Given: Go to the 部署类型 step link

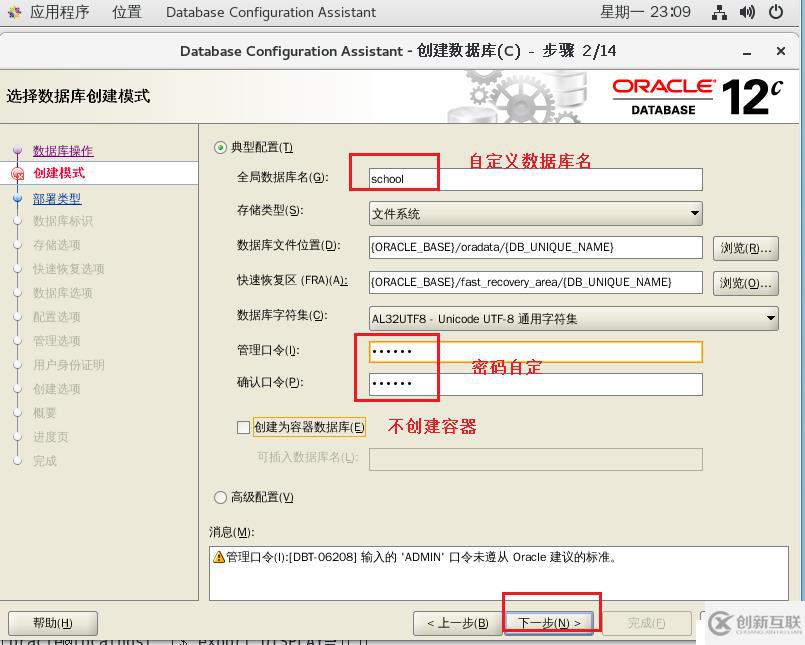Looking at the screenshot, I should click(57, 198).
